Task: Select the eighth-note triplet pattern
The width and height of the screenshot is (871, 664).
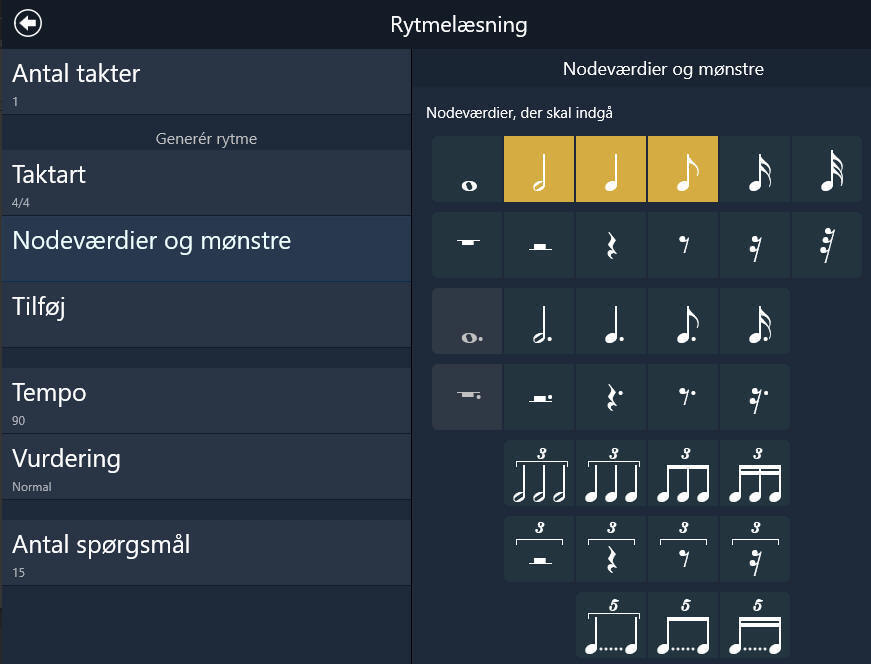Action: [683, 473]
